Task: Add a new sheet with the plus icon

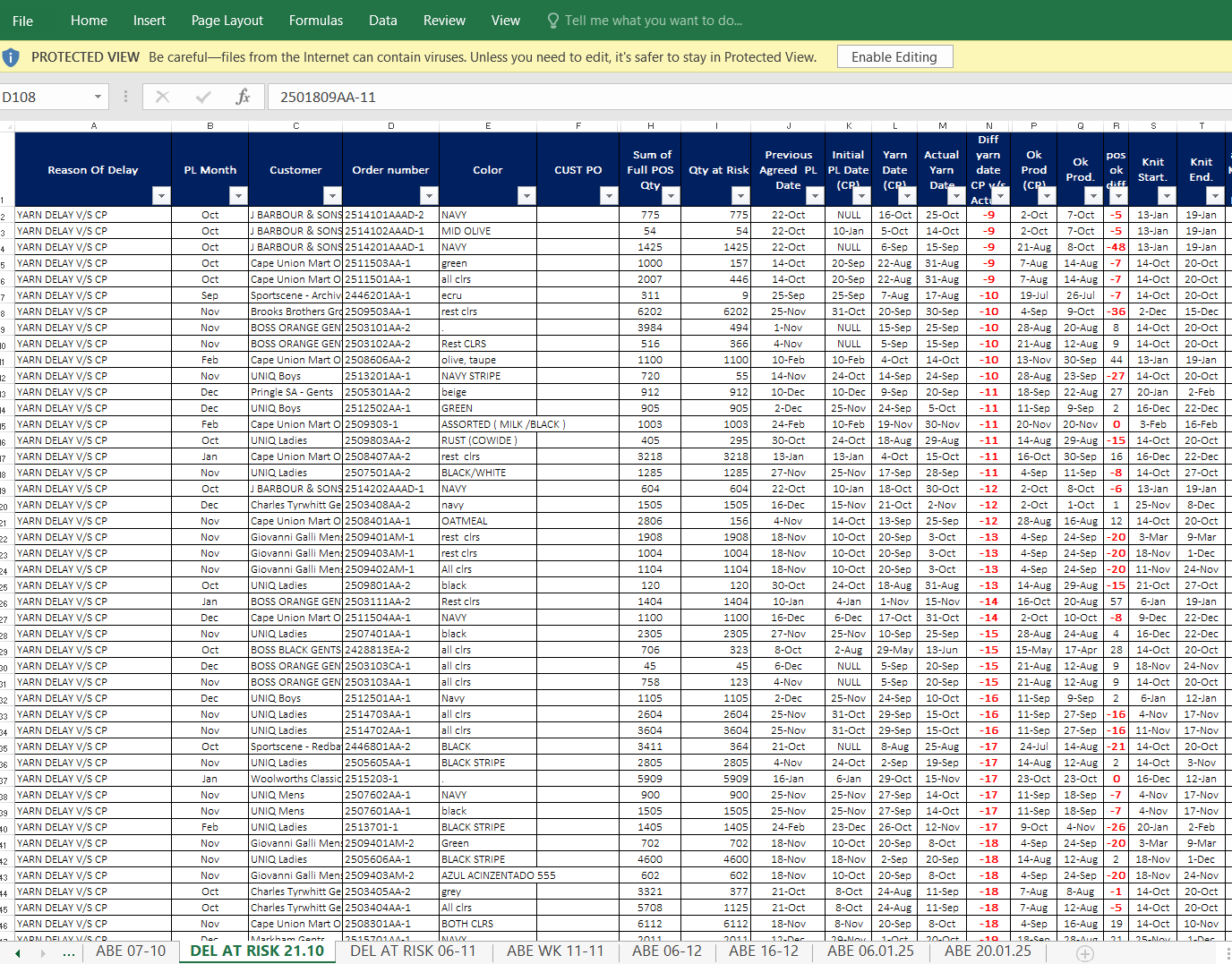Action: (1085, 953)
